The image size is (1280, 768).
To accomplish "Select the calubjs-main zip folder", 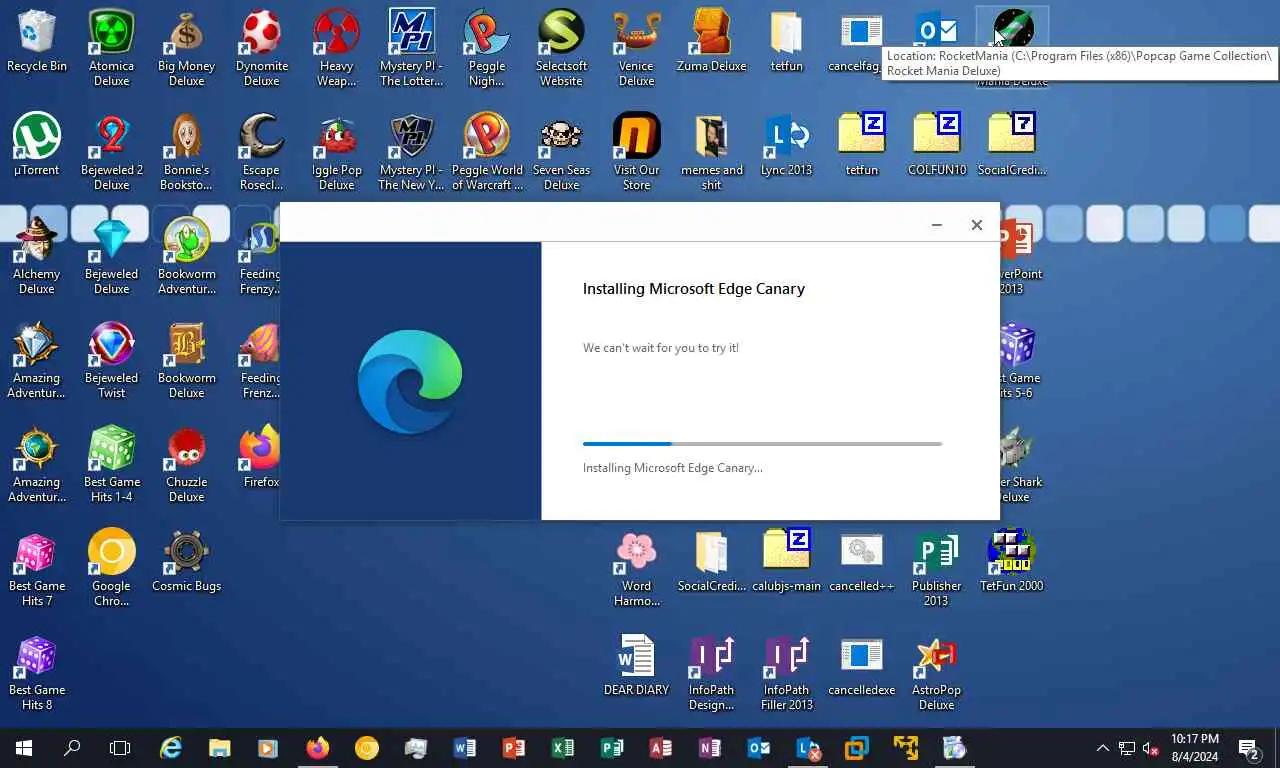I will click(786, 561).
